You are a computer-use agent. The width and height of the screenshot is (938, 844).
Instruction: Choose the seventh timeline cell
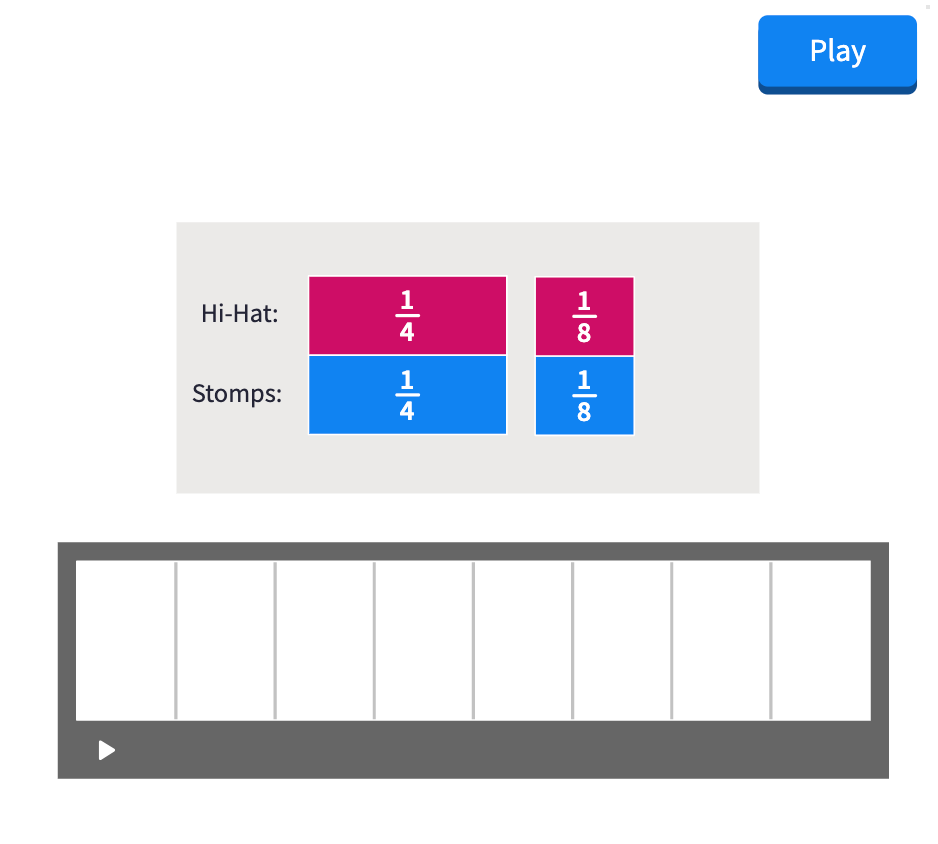coord(721,640)
